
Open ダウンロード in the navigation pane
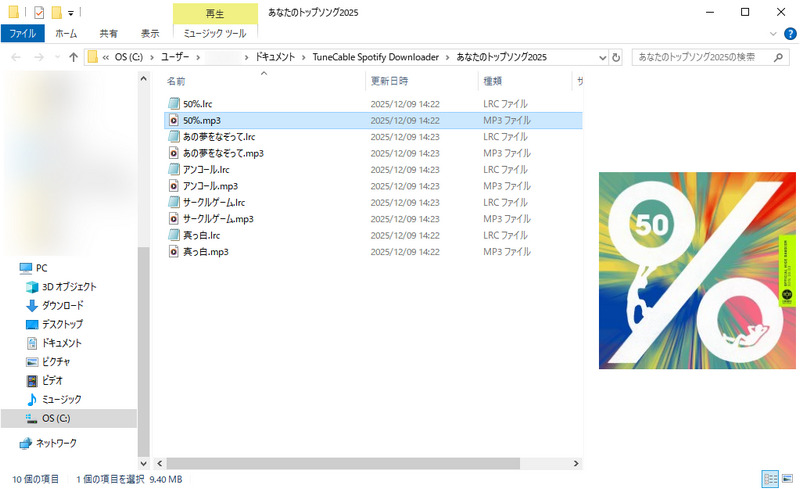pos(55,305)
